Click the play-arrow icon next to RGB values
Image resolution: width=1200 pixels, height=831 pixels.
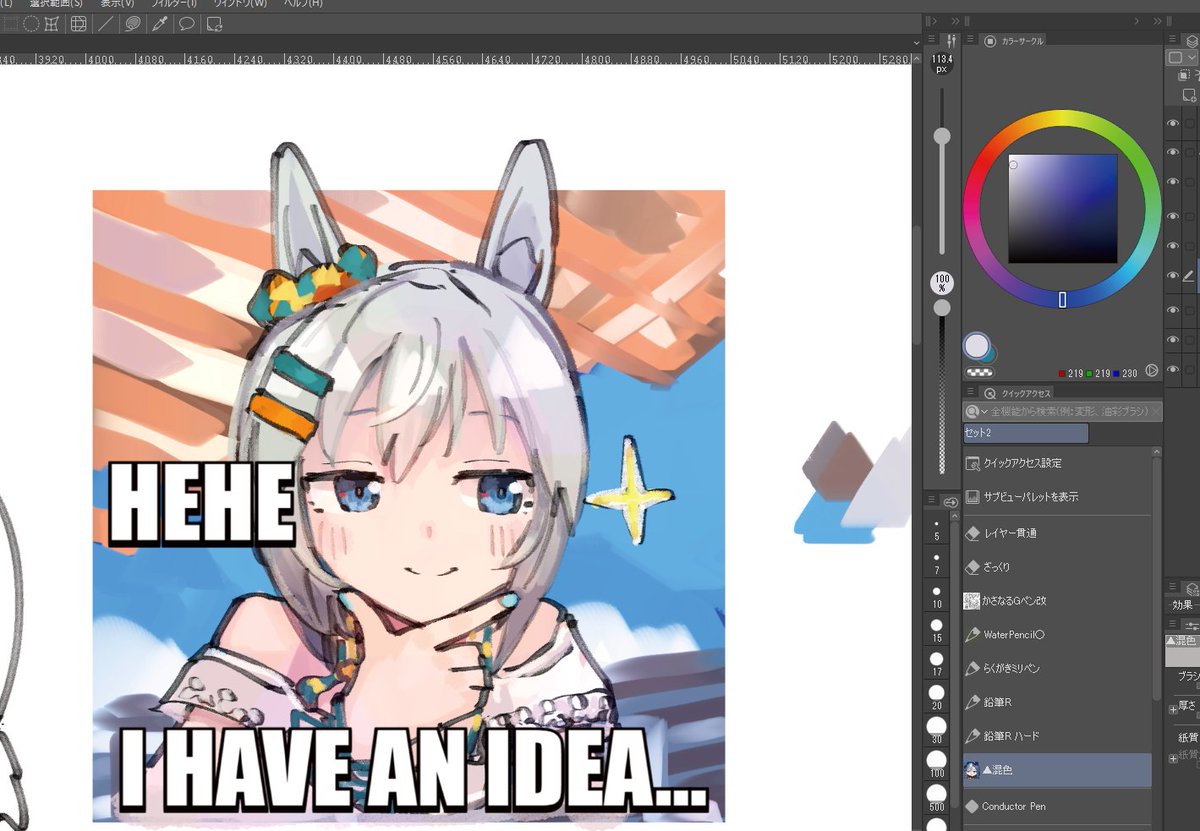tap(1151, 370)
